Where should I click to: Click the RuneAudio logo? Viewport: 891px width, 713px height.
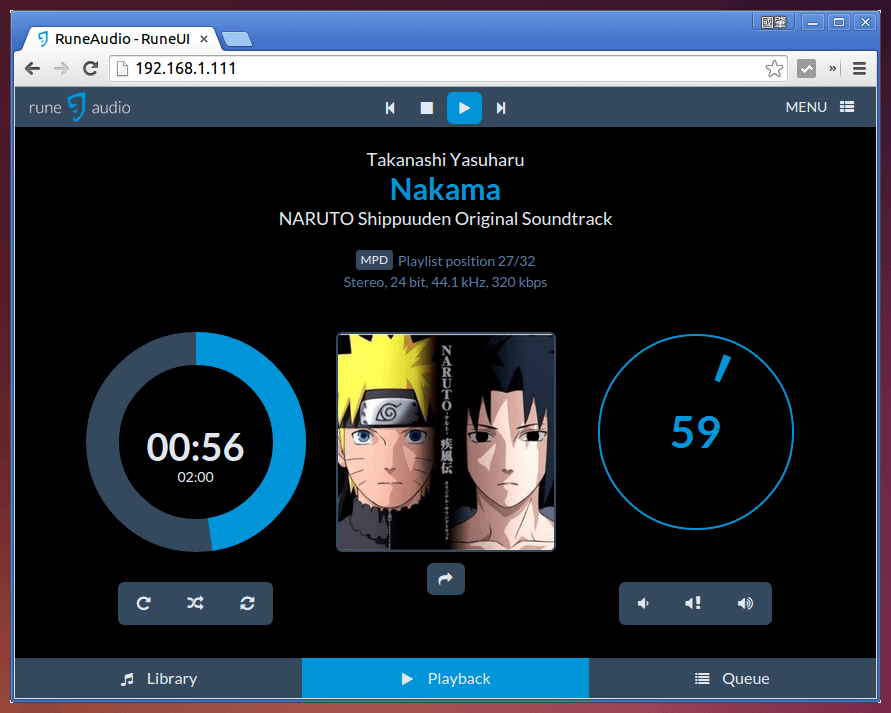[79, 107]
